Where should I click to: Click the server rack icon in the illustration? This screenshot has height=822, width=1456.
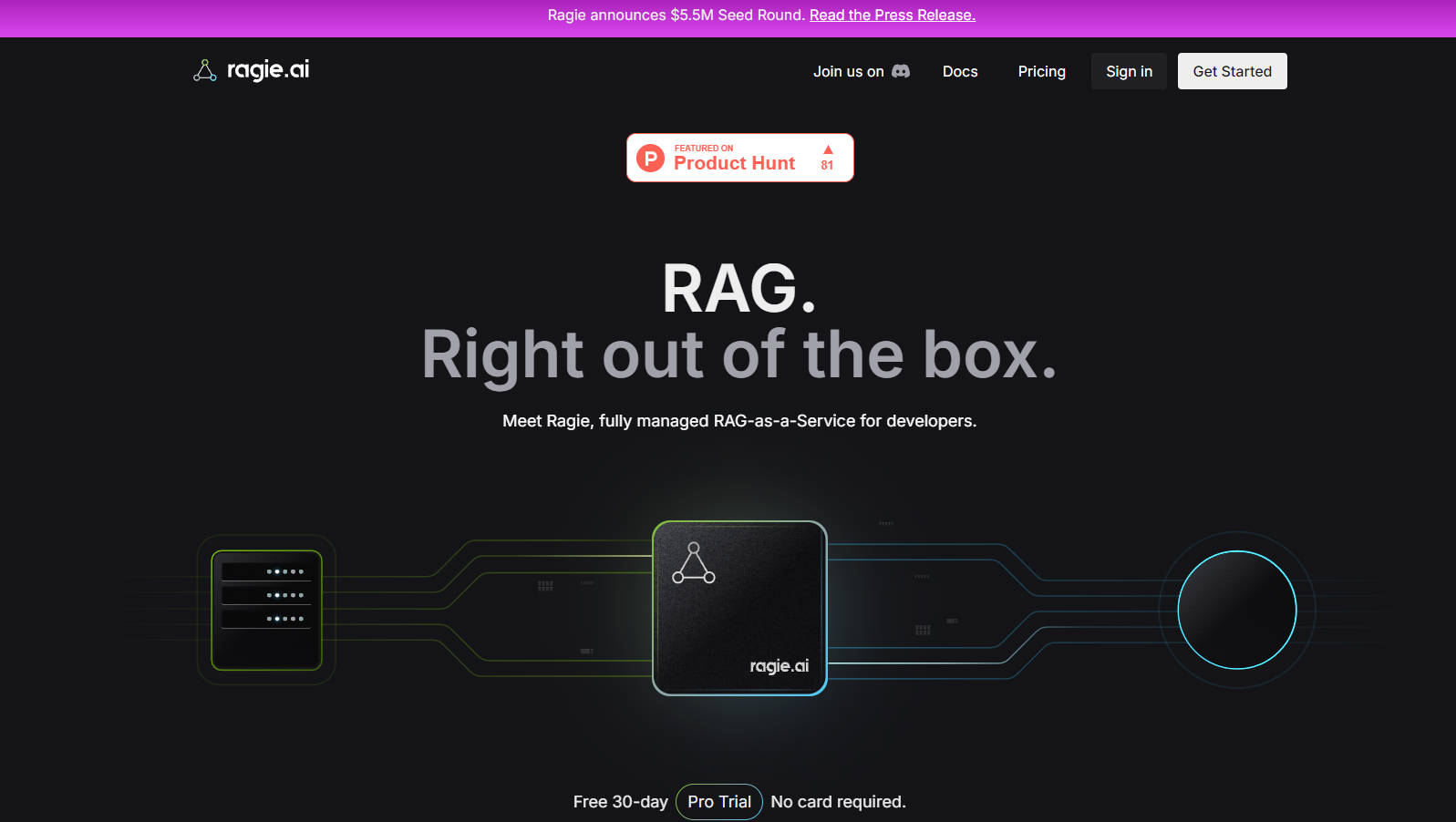click(266, 610)
